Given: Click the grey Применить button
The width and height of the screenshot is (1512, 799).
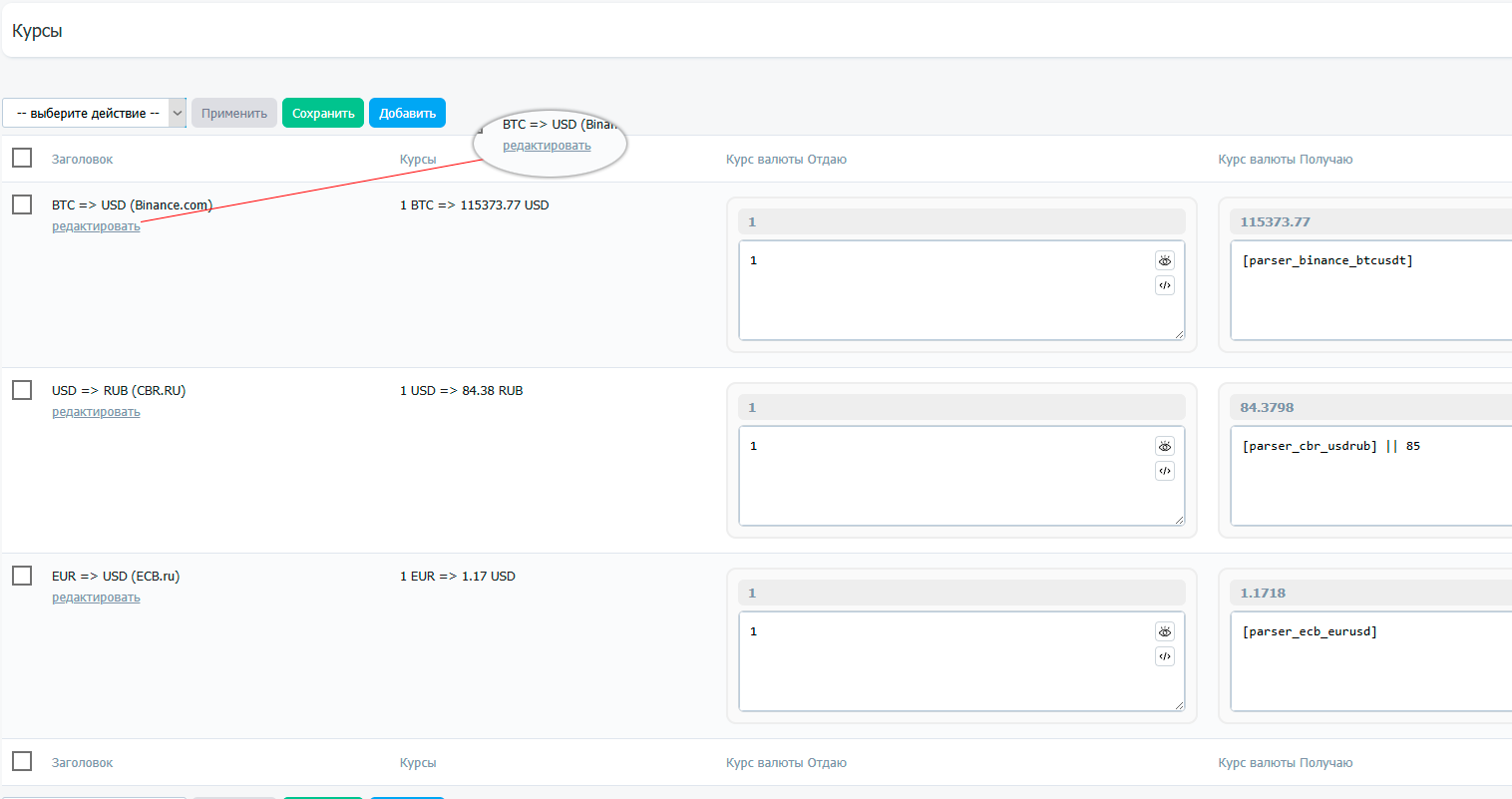Looking at the screenshot, I should [234, 113].
